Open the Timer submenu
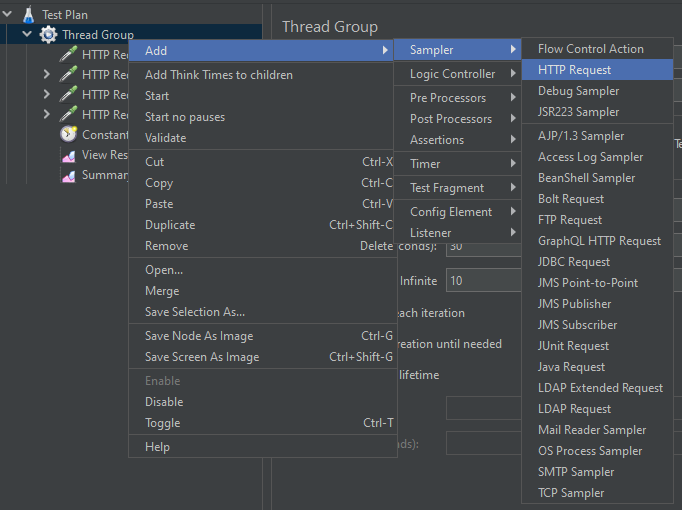Image resolution: width=682 pixels, height=510 pixels. 458,163
